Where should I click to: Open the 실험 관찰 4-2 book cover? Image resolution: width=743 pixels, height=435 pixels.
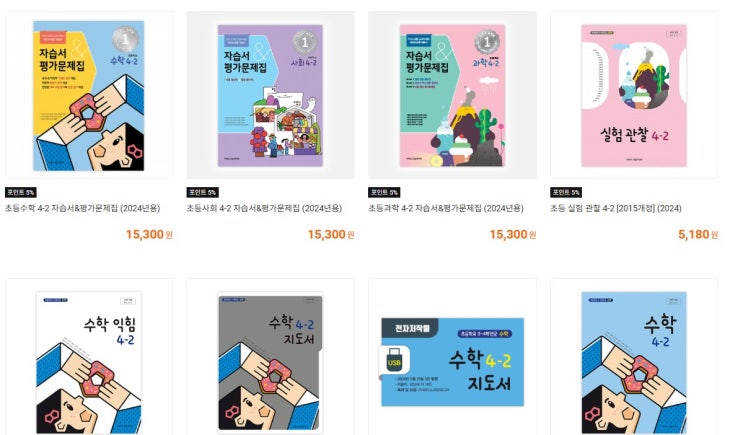[634, 95]
